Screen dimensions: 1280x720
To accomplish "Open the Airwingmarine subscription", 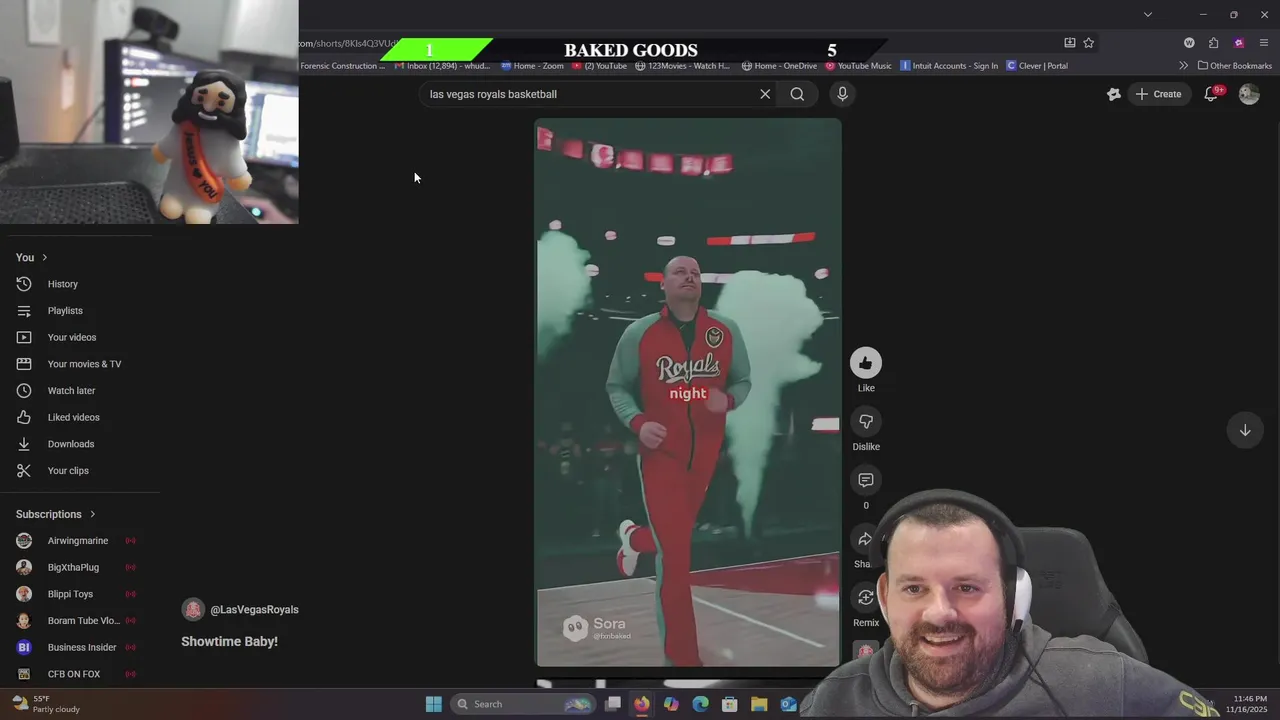I will point(78,541).
